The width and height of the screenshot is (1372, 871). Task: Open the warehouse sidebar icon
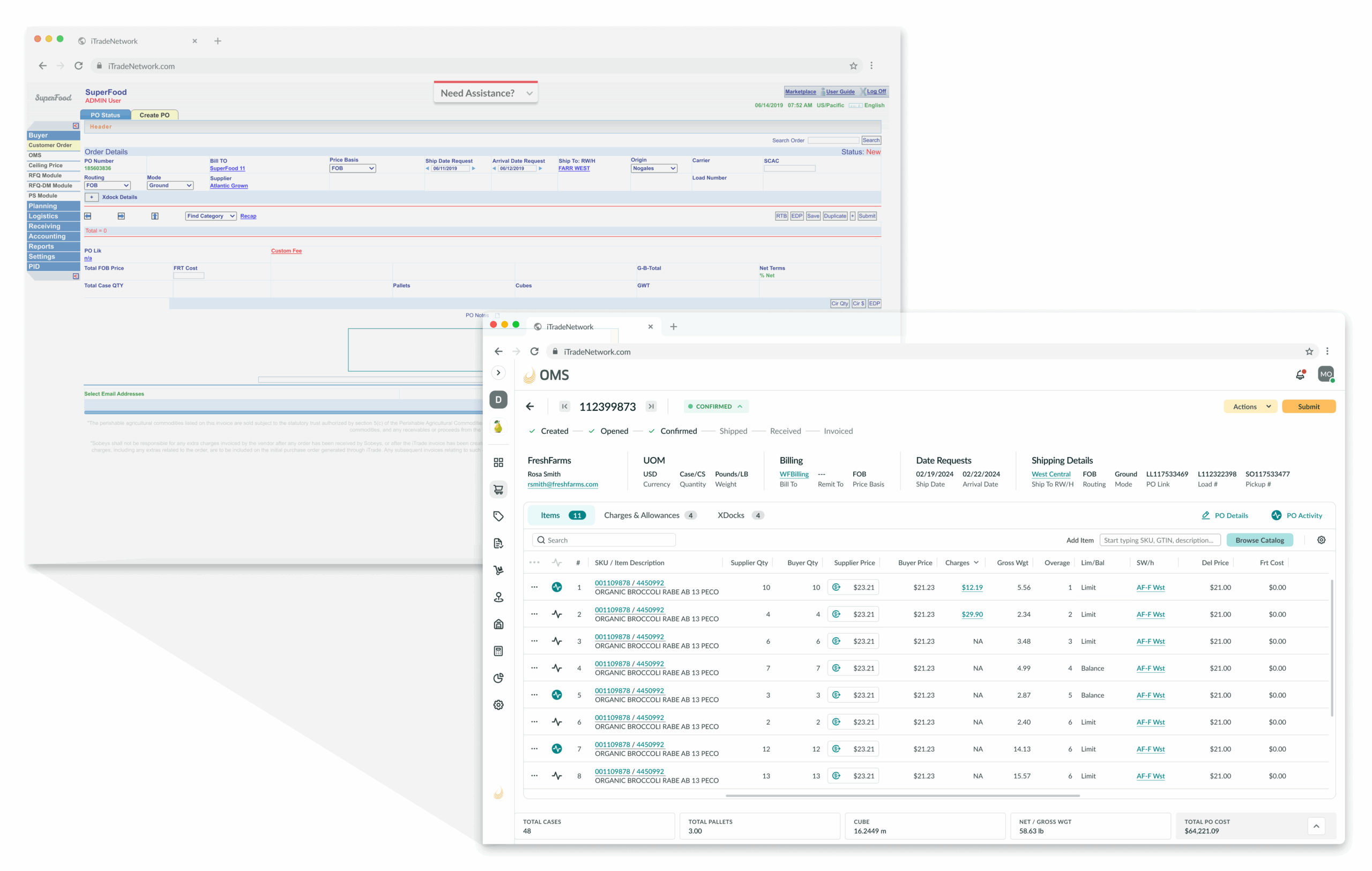pyautogui.click(x=498, y=624)
